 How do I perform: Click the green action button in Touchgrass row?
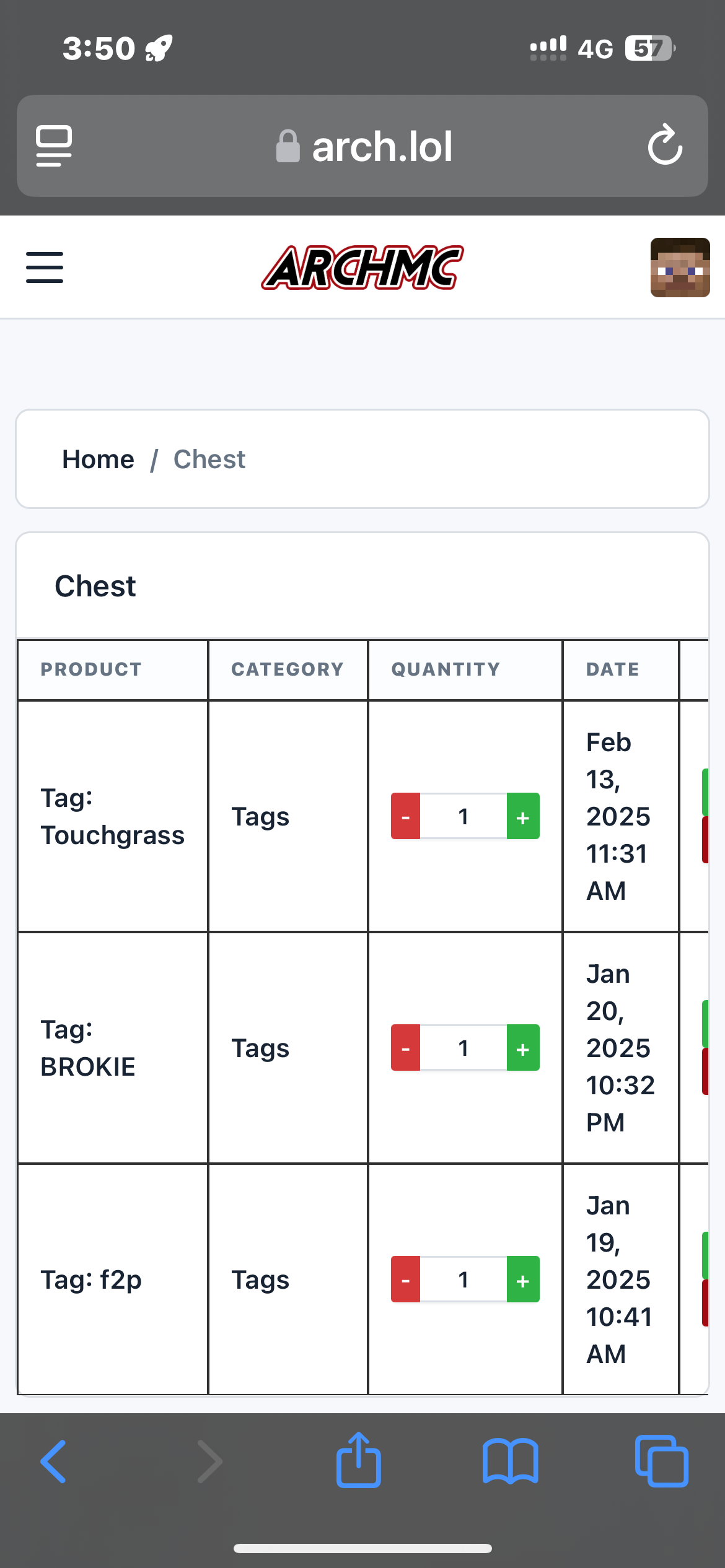pyautogui.click(x=705, y=792)
